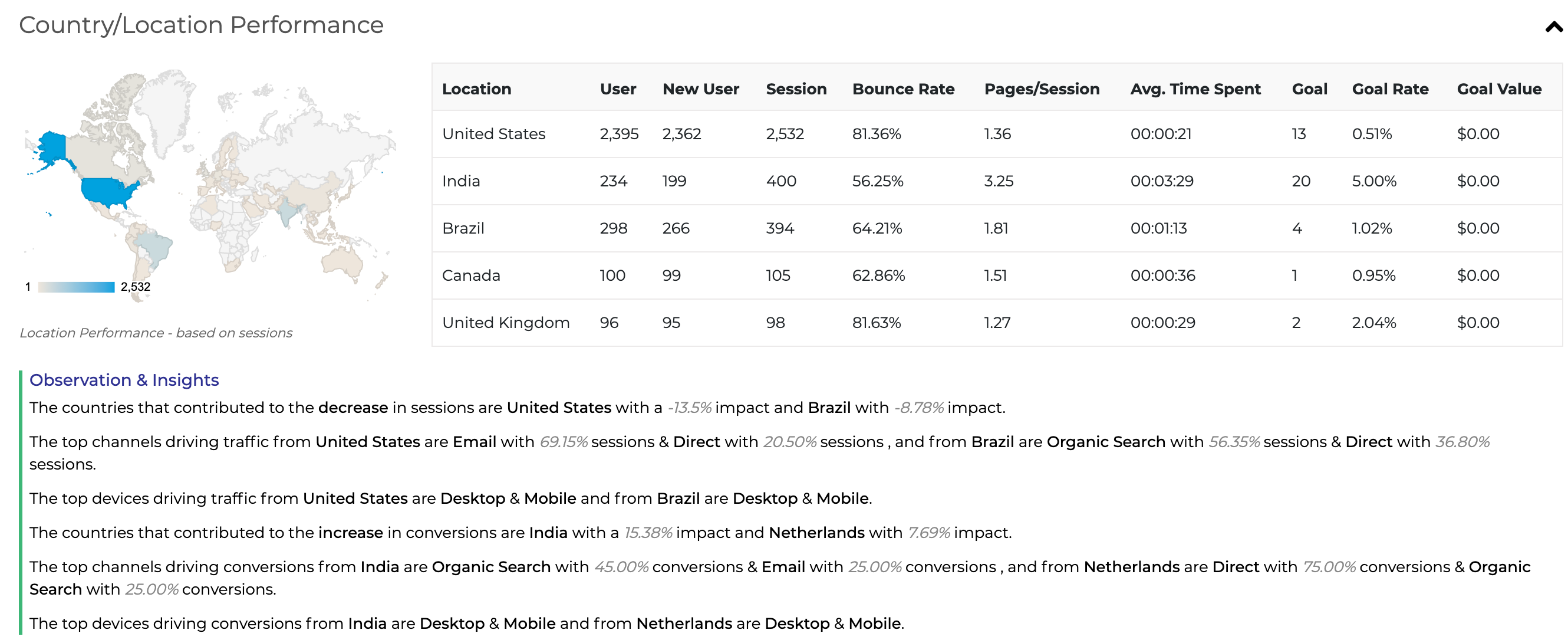Click the Observation & Insights heading
Viewport: 1568px width, 643px height.
124,380
